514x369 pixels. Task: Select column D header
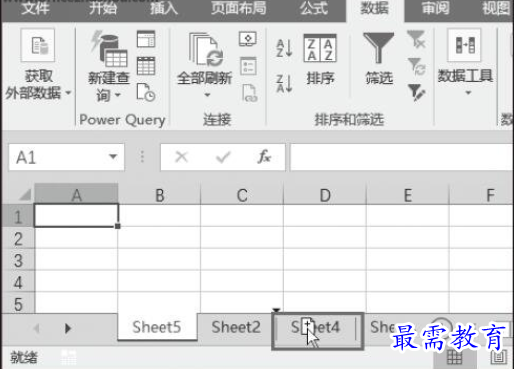click(x=325, y=194)
